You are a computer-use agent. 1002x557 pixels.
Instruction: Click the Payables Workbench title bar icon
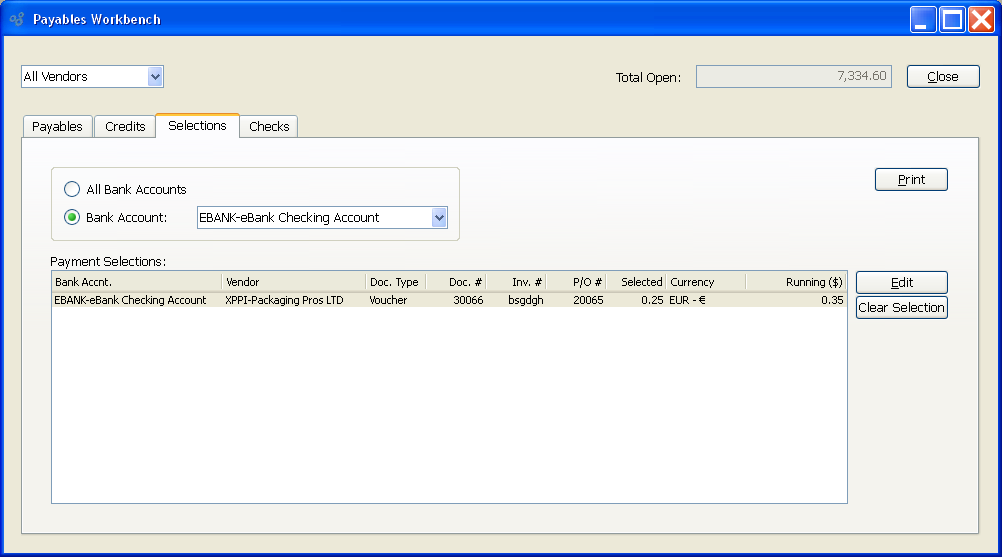pos(17,19)
